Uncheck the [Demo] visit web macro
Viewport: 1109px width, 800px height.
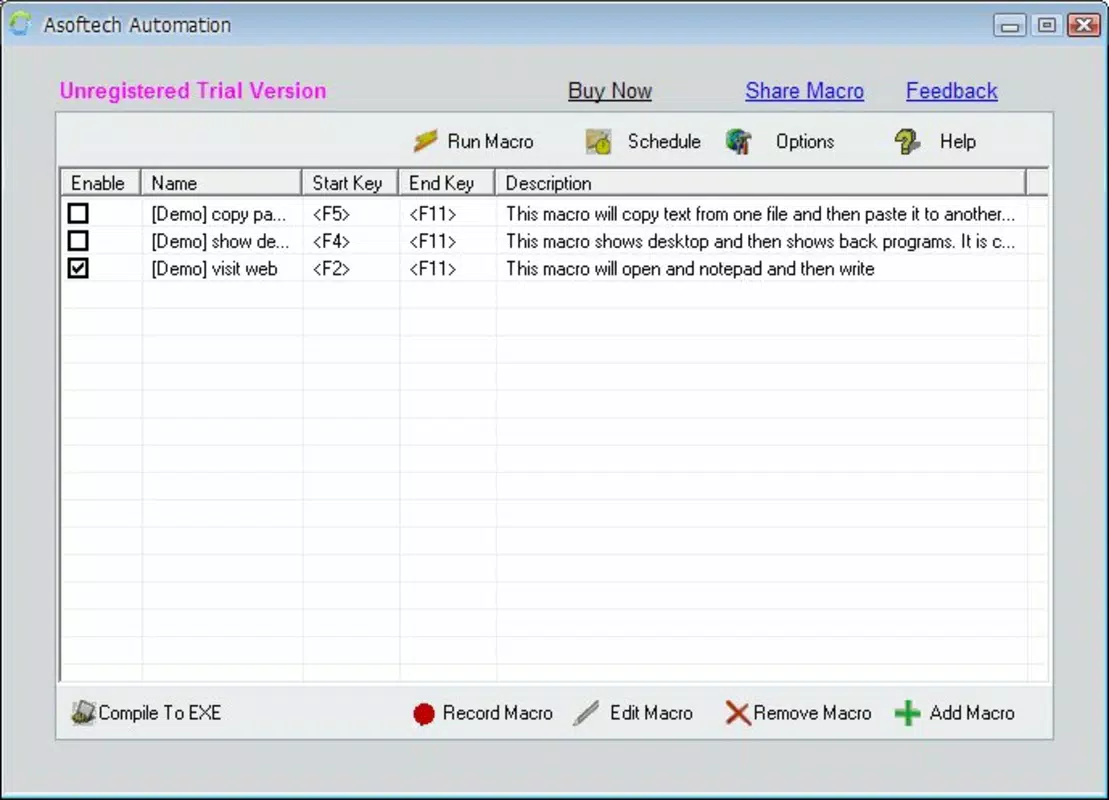coord(79,268)
